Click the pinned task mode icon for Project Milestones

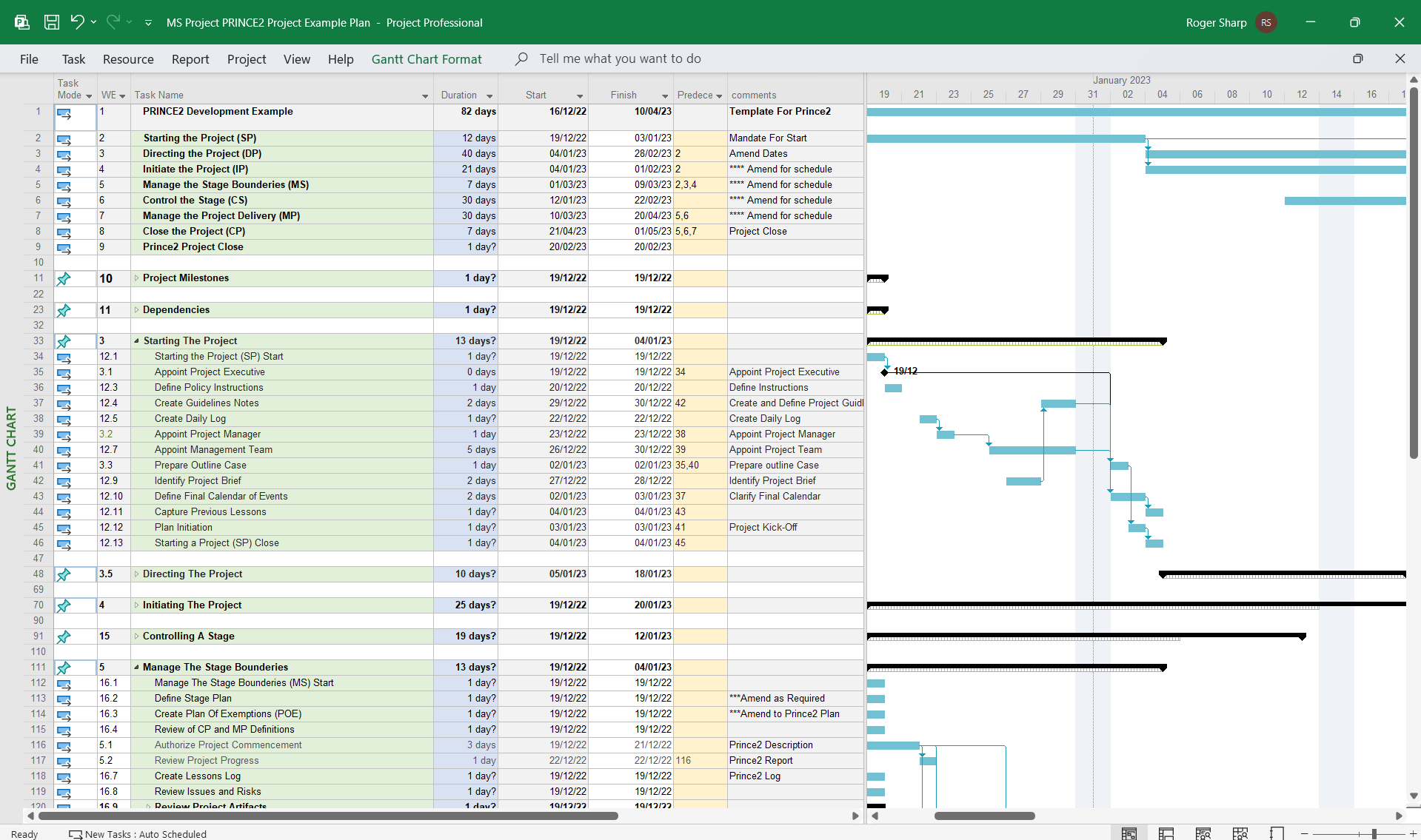[64, 279]
